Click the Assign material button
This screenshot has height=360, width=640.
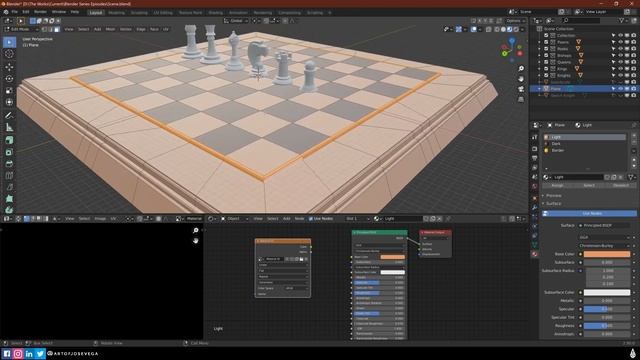tap(557, 185)
